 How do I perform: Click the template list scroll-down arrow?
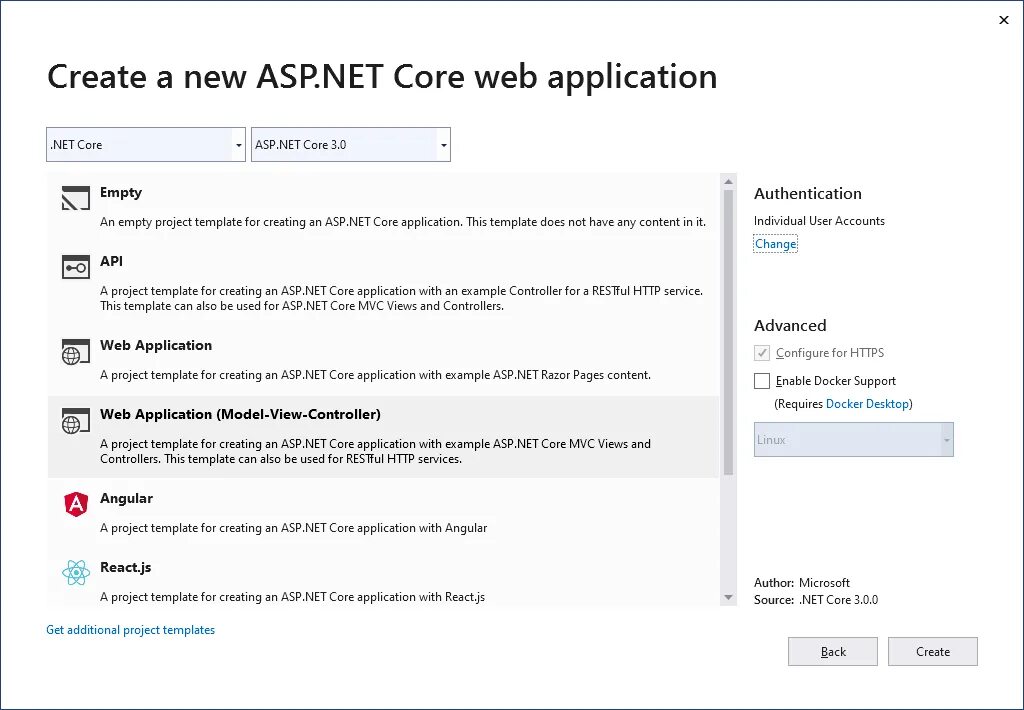point(728,597)
